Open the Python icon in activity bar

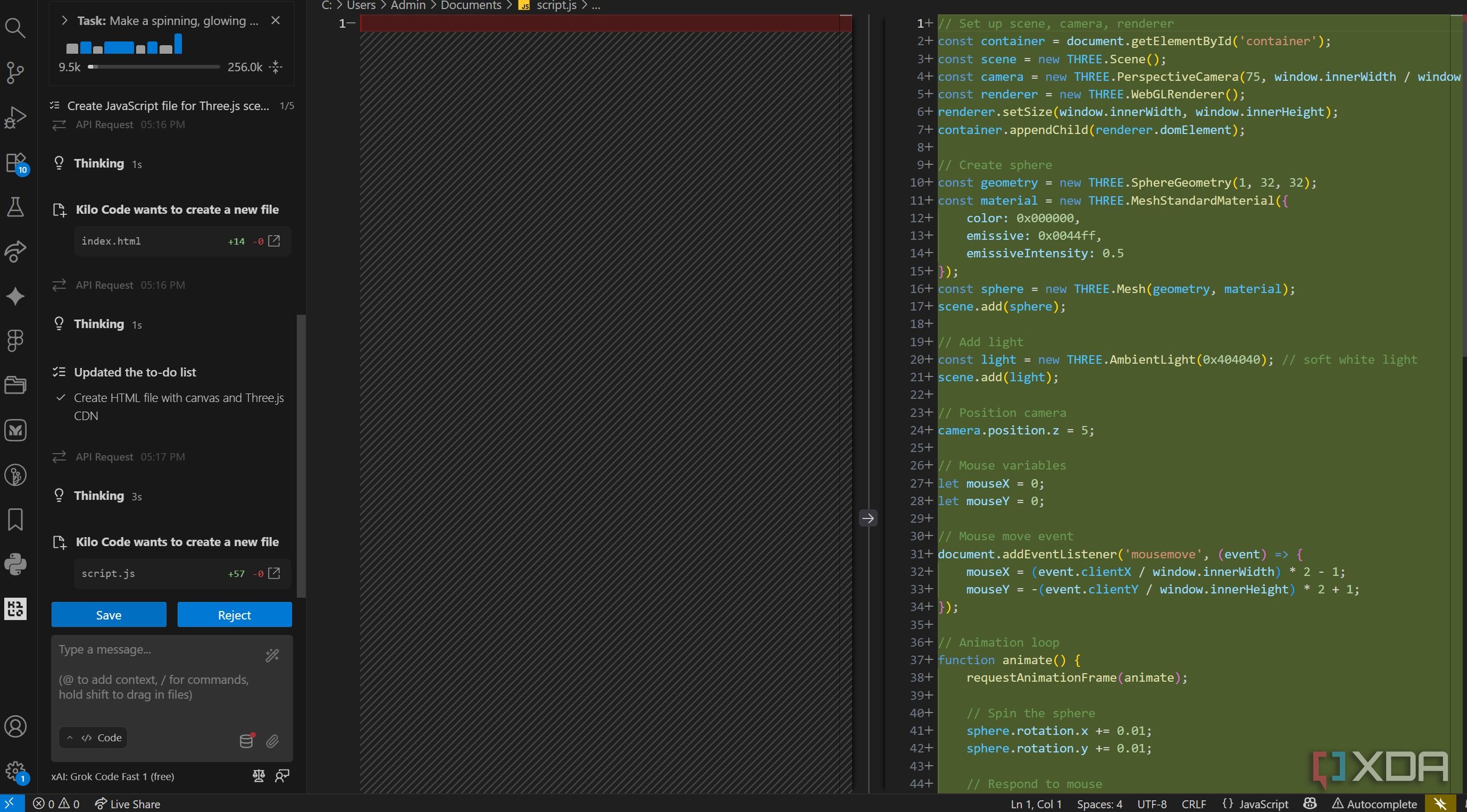[15, 564]
